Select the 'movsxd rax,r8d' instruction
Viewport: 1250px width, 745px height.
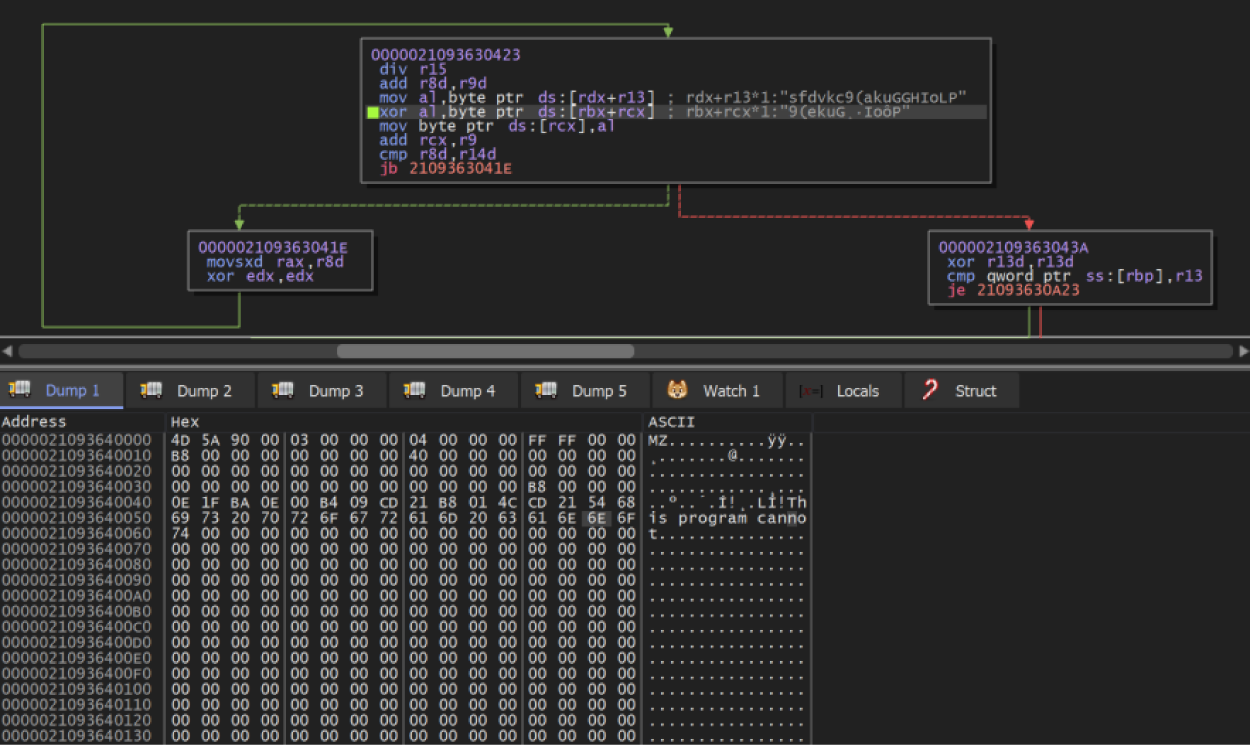point(275,262)
